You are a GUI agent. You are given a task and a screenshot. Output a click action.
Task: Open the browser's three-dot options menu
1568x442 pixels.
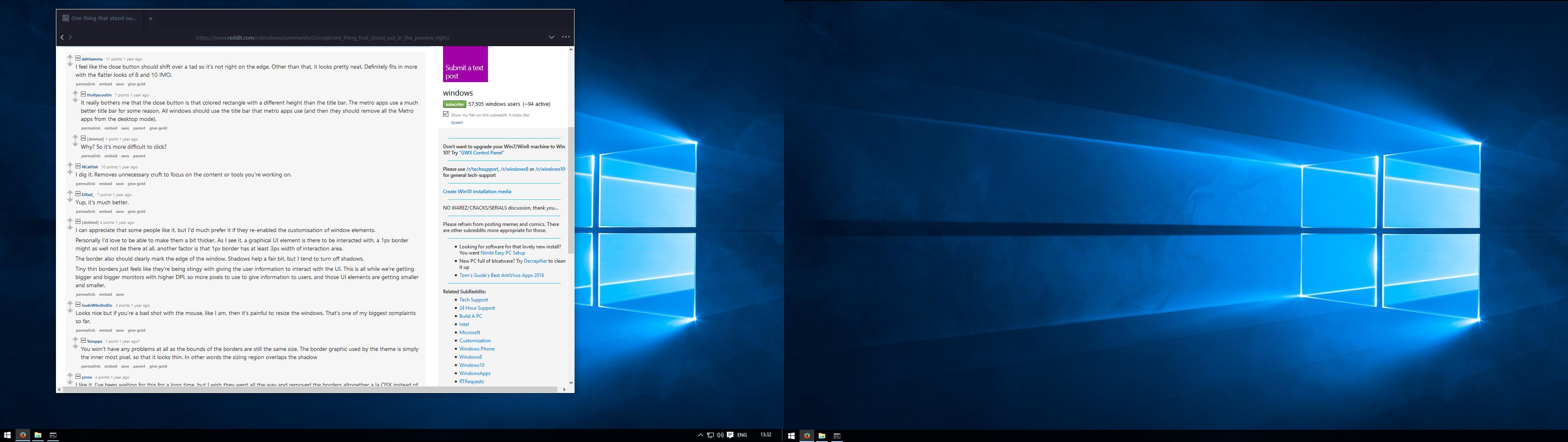[566, 36]
